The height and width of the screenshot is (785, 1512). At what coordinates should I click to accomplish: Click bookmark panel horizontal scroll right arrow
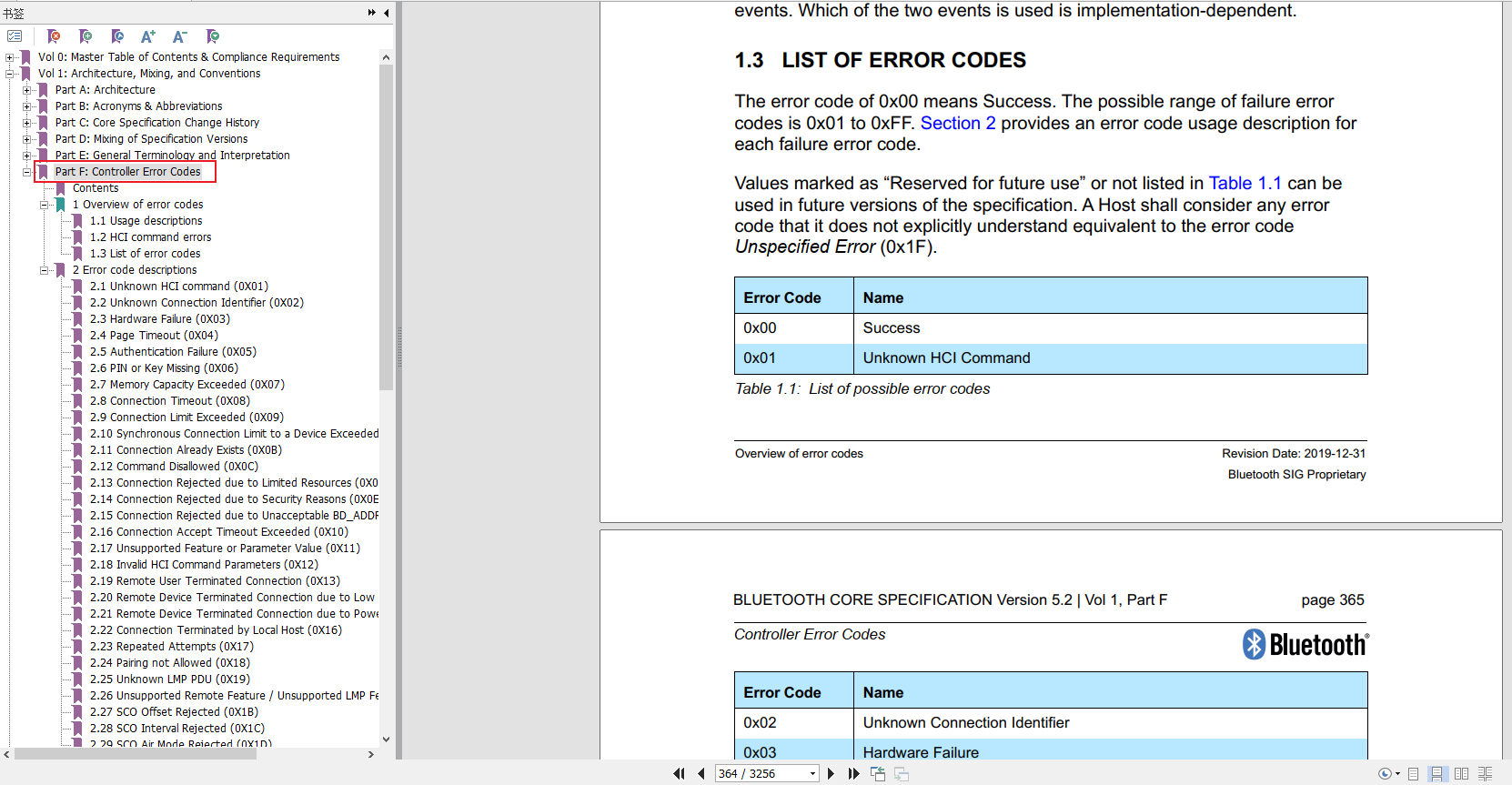point(371,754)
